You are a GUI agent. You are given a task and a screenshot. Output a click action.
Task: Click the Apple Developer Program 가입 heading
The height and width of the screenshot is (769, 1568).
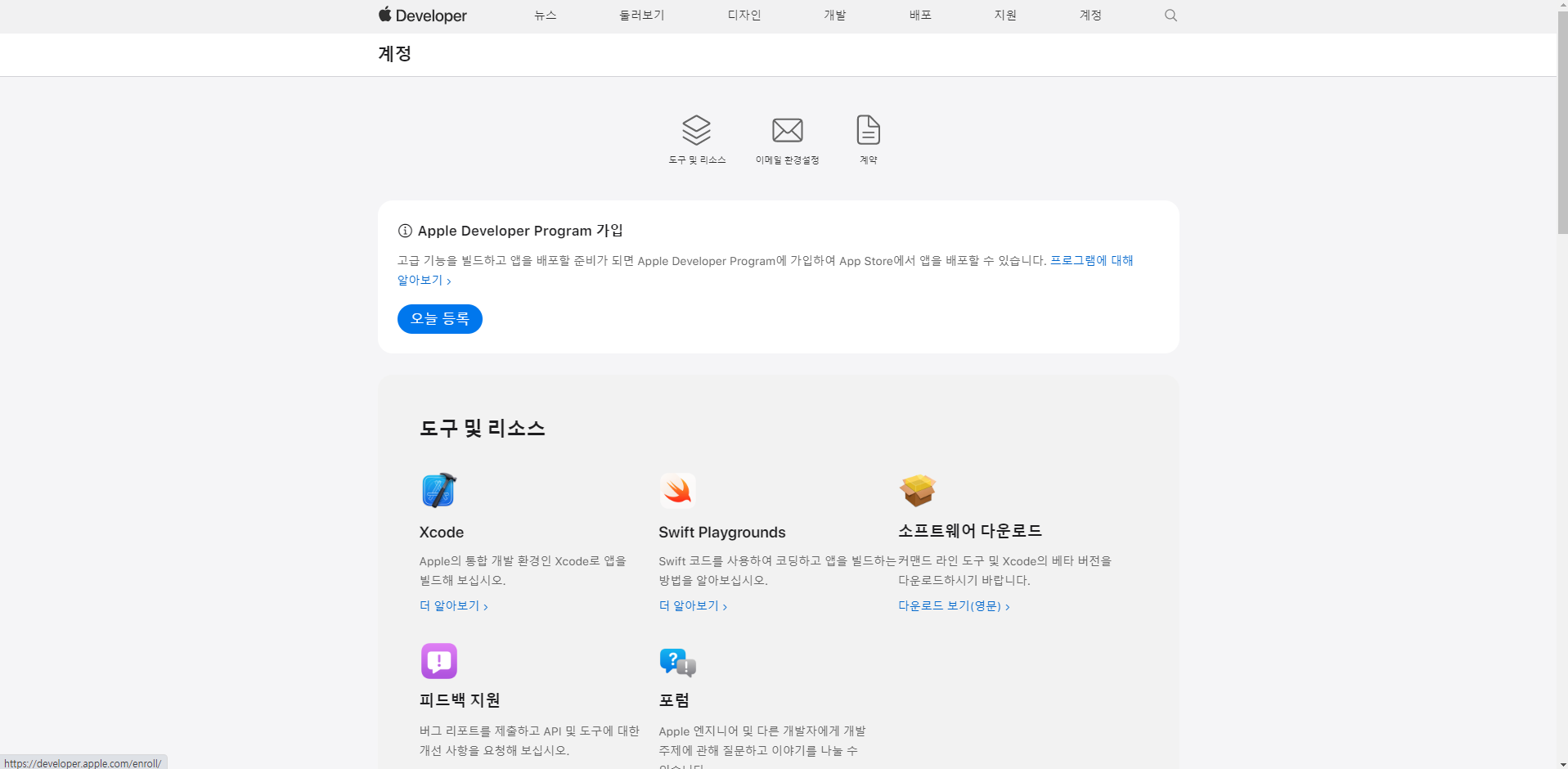point(520,231)
